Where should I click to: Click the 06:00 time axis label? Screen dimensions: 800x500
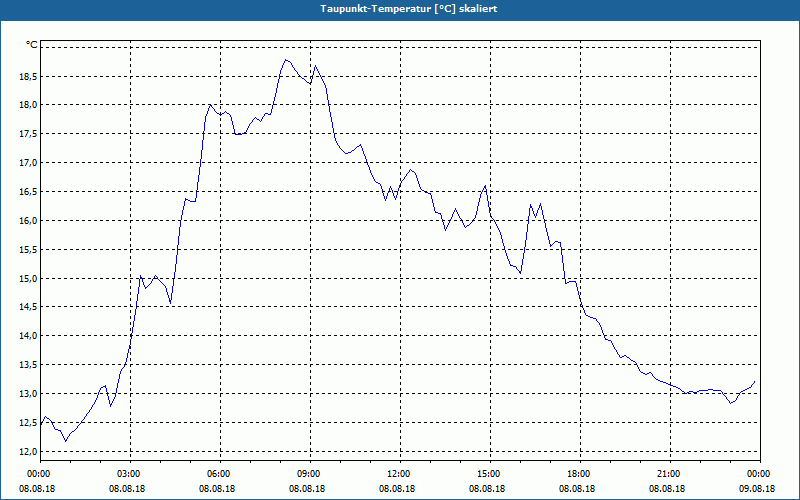click(220, 474)
